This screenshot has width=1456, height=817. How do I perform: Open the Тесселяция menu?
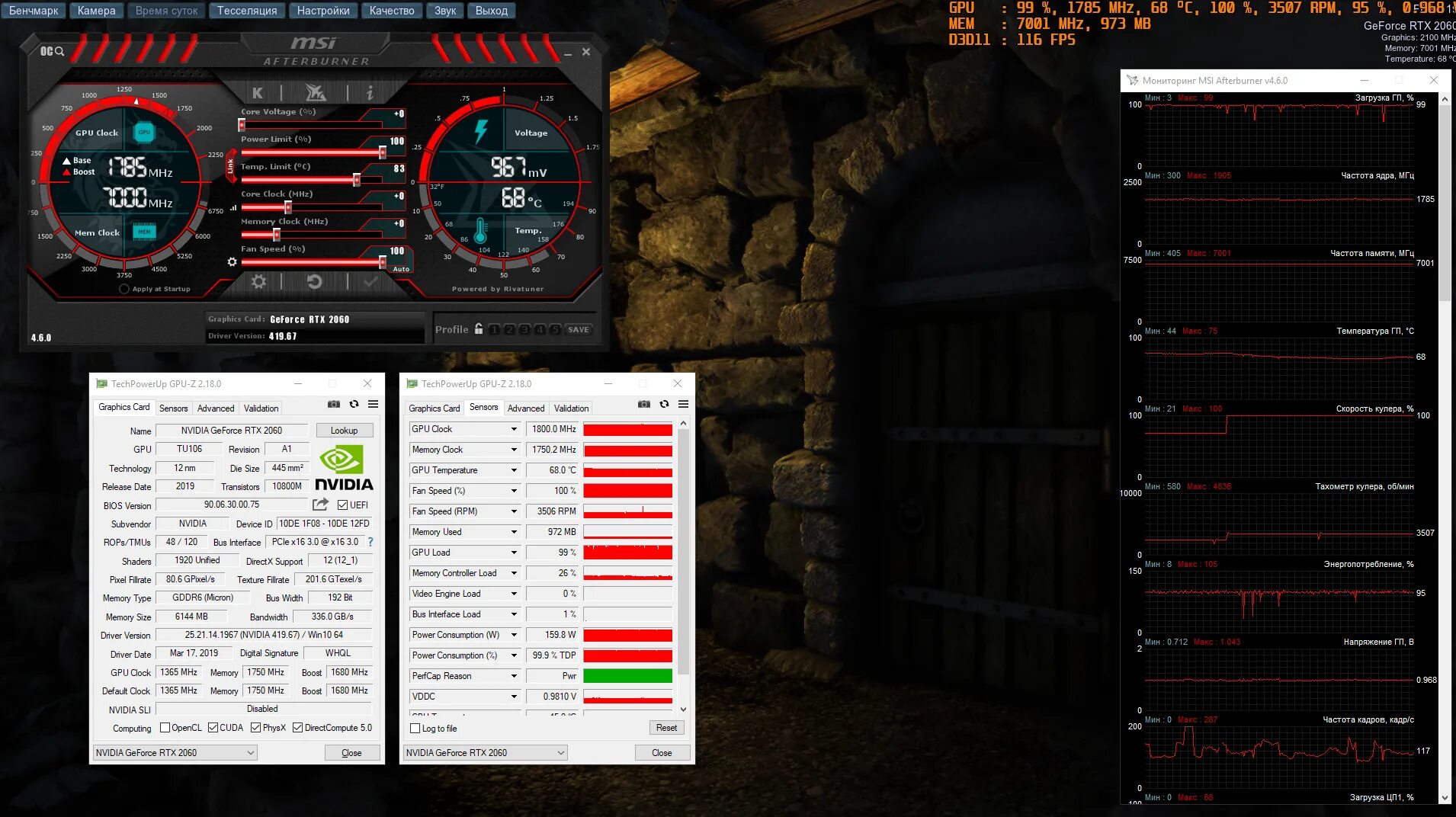247,11
